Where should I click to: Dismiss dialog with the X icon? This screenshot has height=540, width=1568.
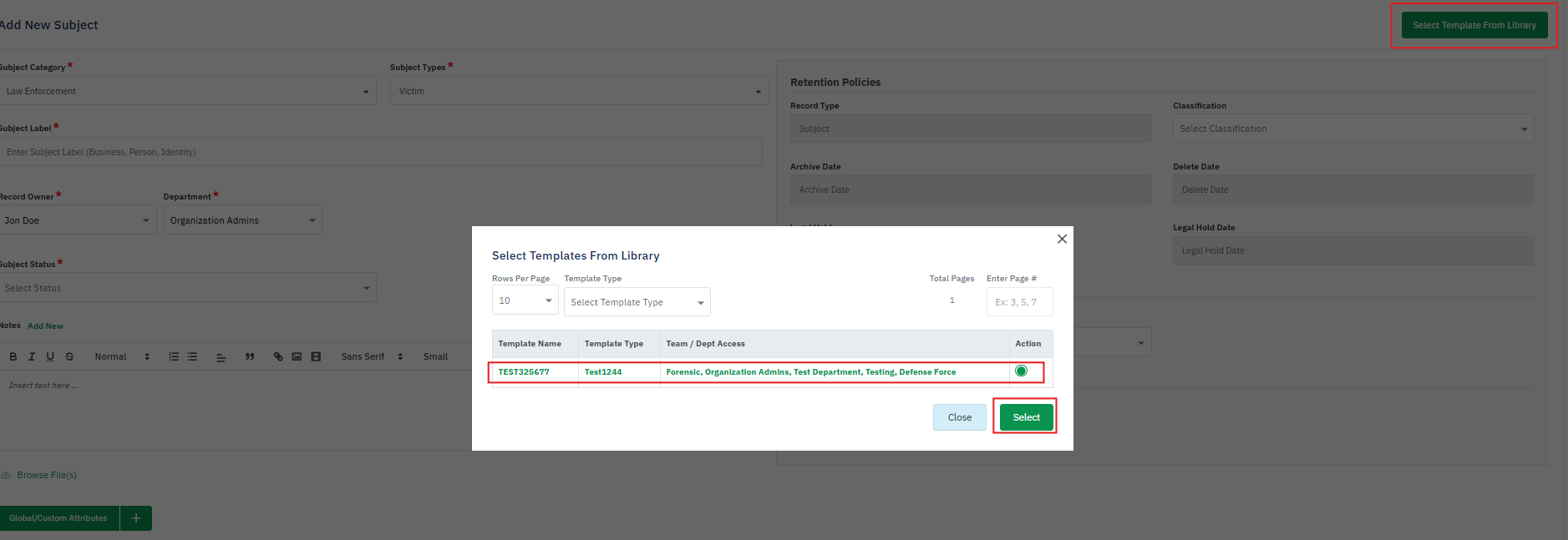[1062, 239]
